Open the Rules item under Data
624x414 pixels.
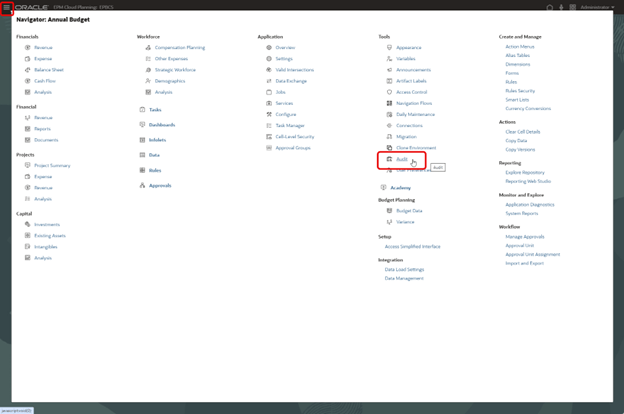coord(154,170)
